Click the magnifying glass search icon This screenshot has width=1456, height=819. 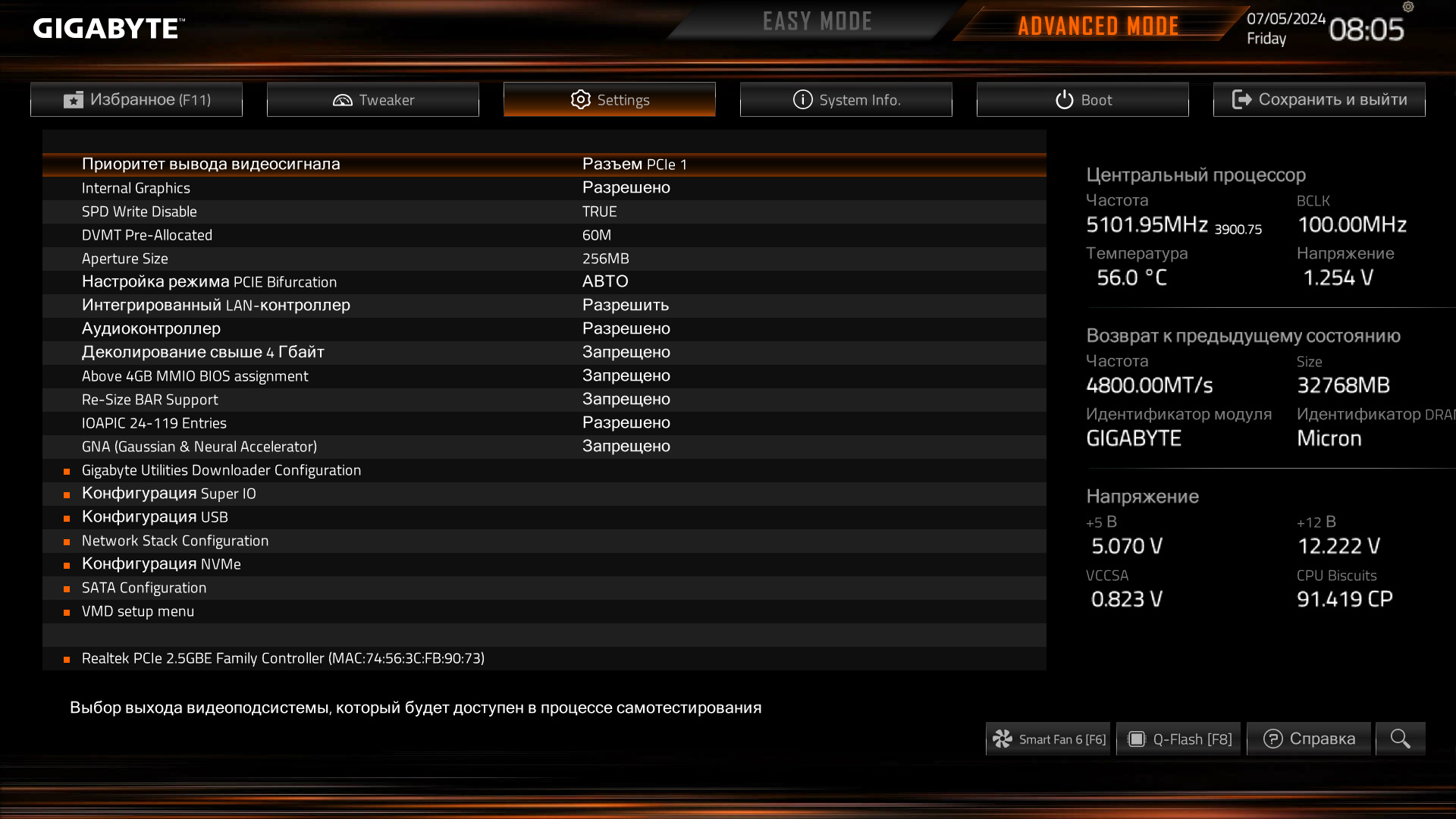(1400, 739)
